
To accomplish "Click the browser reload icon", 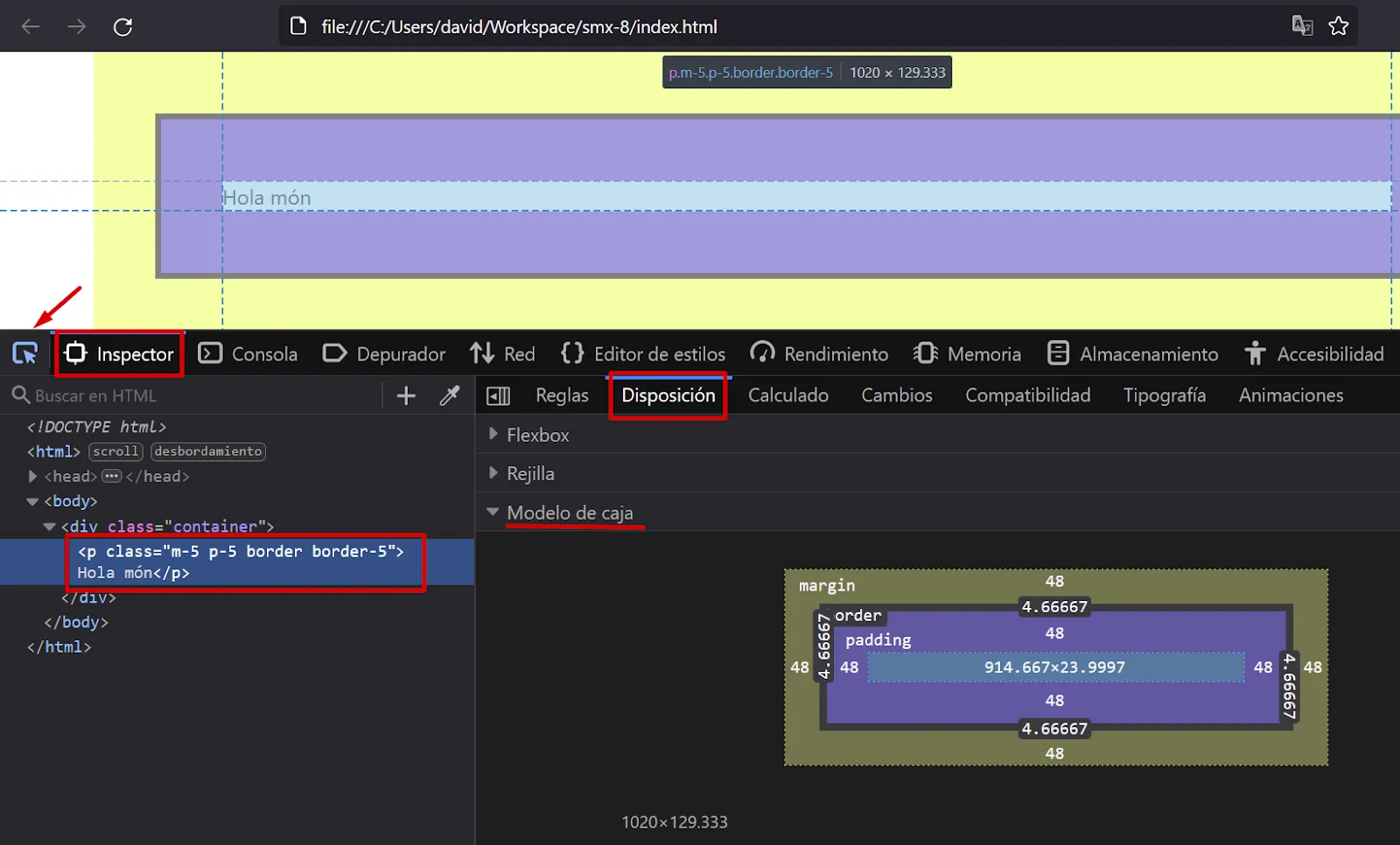I will coord(122,27).
